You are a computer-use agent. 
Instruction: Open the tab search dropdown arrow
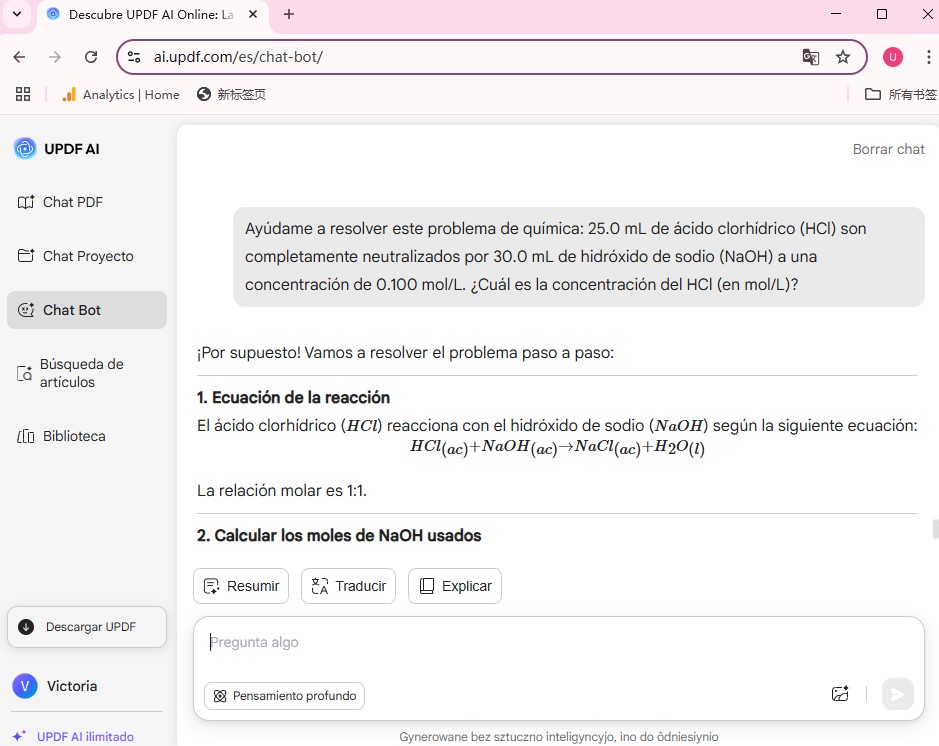pos(17,14)
